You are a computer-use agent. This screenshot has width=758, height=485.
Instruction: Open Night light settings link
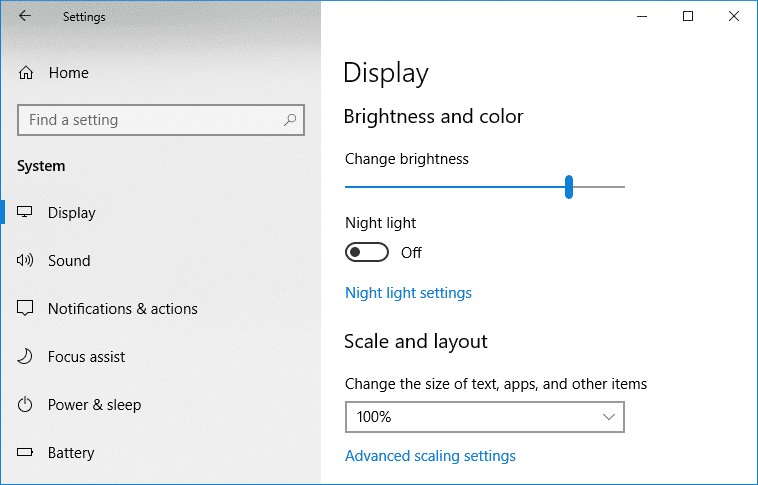coord(408,293)
